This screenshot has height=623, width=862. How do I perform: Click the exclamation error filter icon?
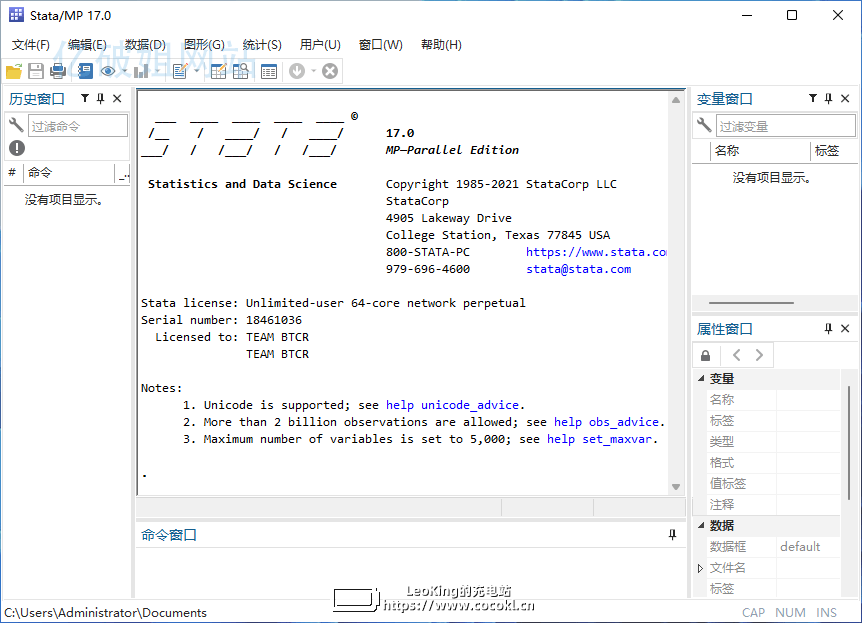click(x=17, y=148)
